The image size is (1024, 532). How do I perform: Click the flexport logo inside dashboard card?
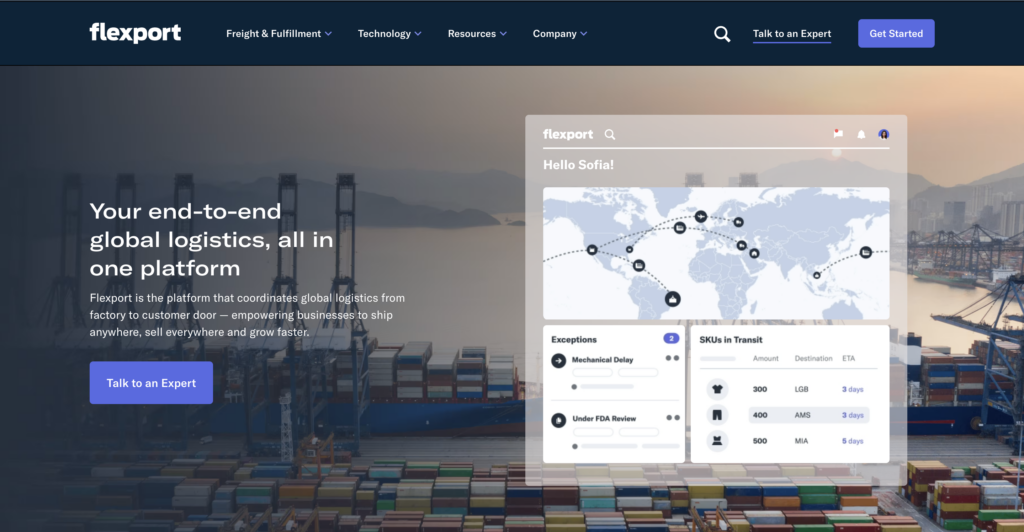(568, 134)
